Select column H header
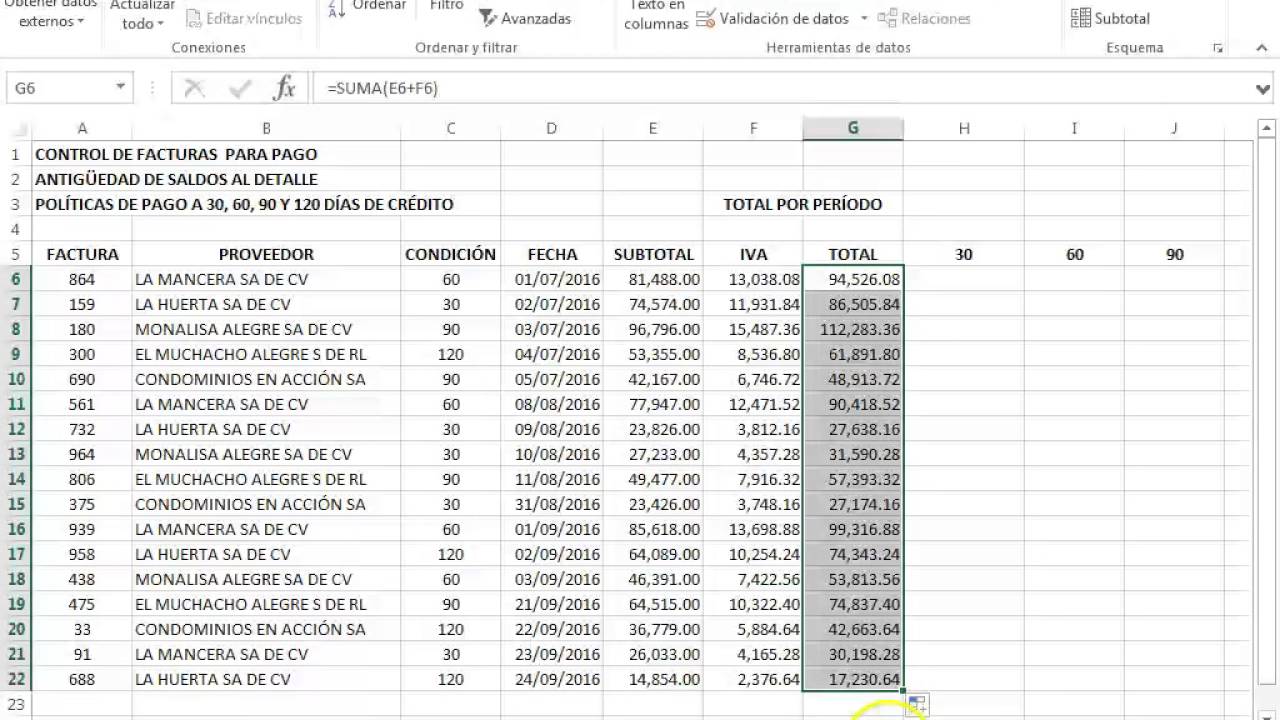 (x=964, y=128)
